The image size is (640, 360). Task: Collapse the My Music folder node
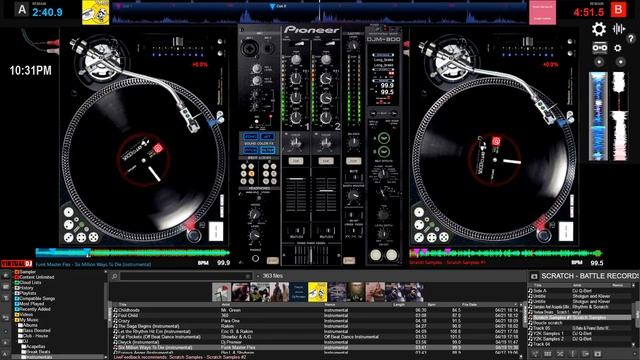coord(13,320)
